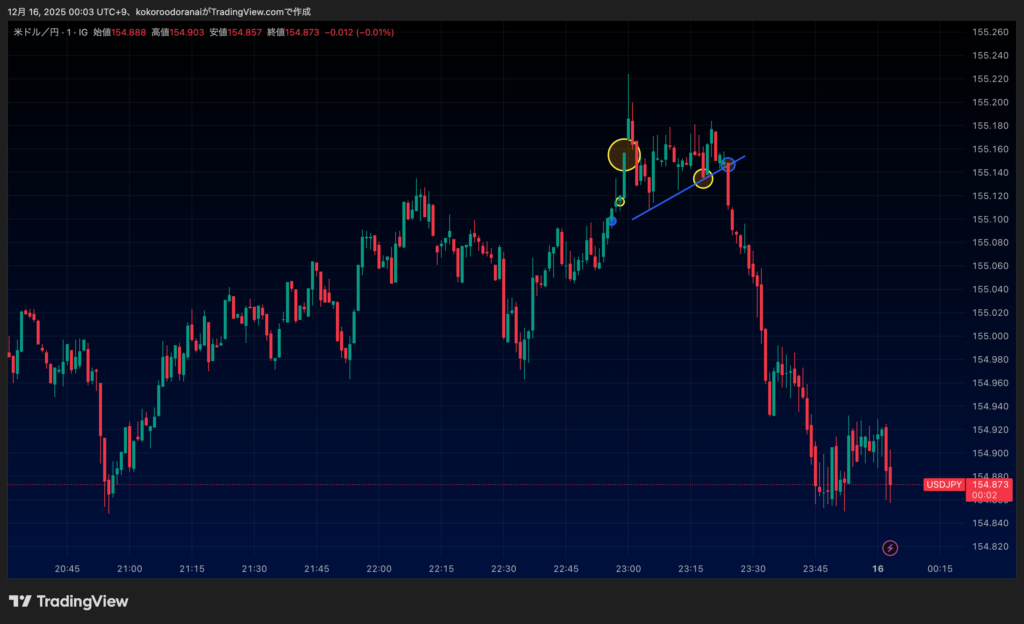Select the solid blue dot marker

[612, 221]
